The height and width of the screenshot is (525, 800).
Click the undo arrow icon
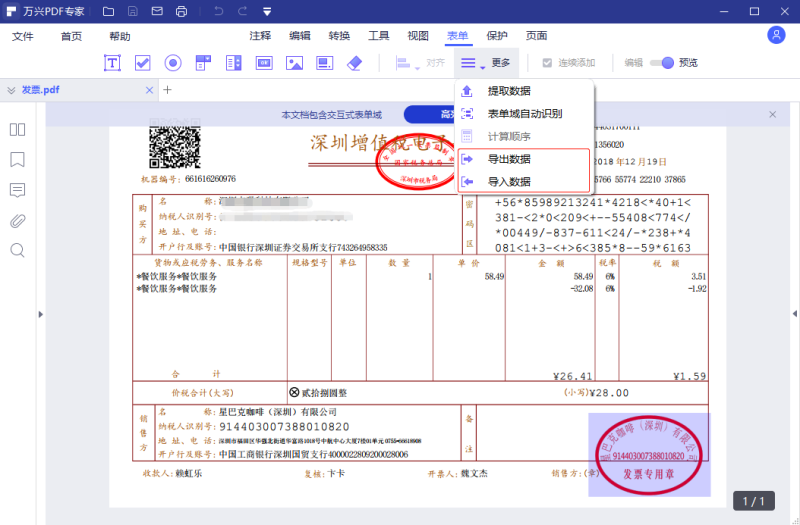(x=218, y=11)
